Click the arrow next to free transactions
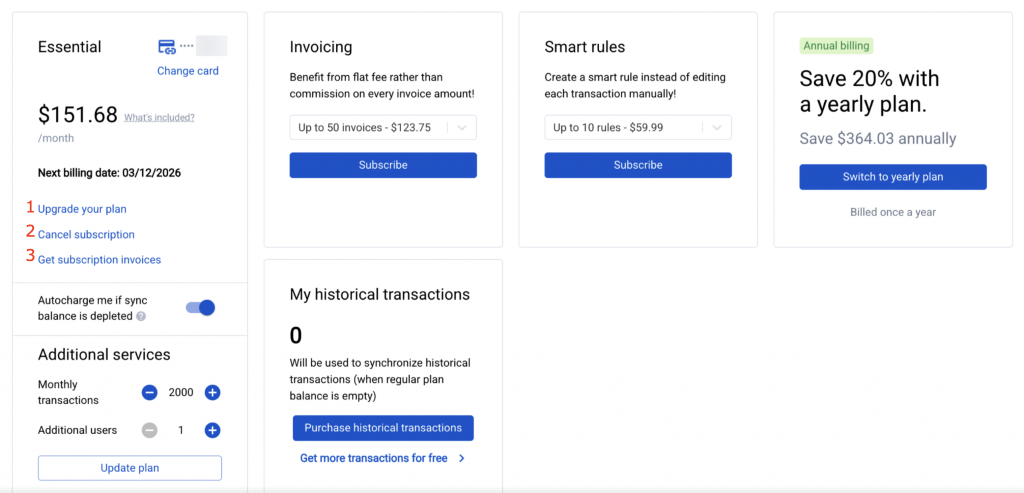Screen dimensions: 1024x493 [x=461, y=458]
